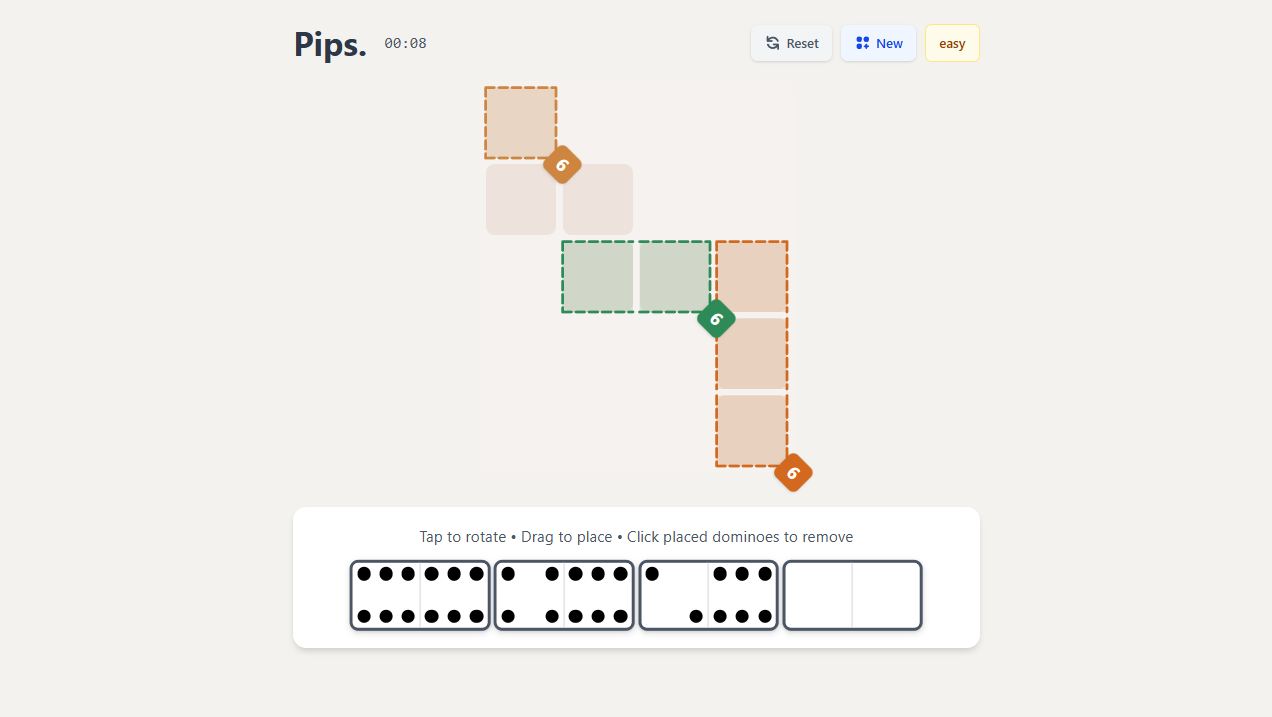This screenshot has width=1272, height=717.
Task: Click the left cell of the green region
Action: 598,277
